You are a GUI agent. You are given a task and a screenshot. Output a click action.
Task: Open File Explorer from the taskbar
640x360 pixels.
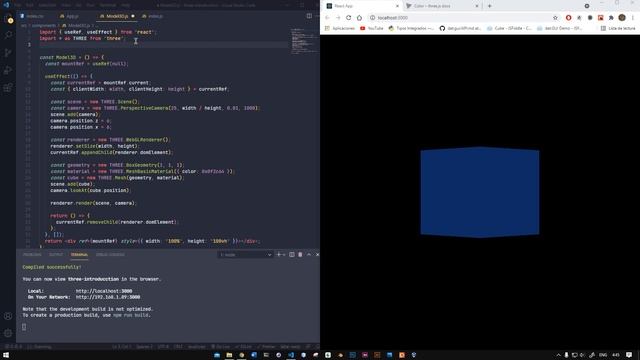click(x=229, y=355)
